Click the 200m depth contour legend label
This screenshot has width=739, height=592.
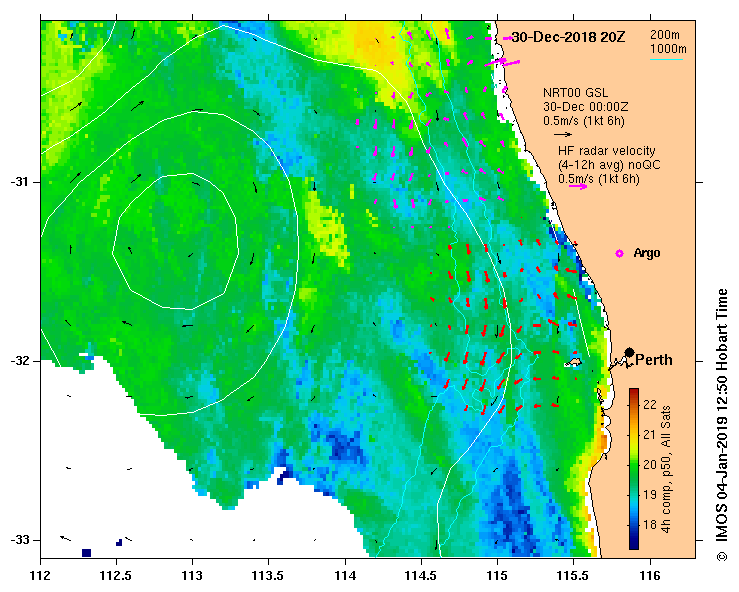click(665, 35)
